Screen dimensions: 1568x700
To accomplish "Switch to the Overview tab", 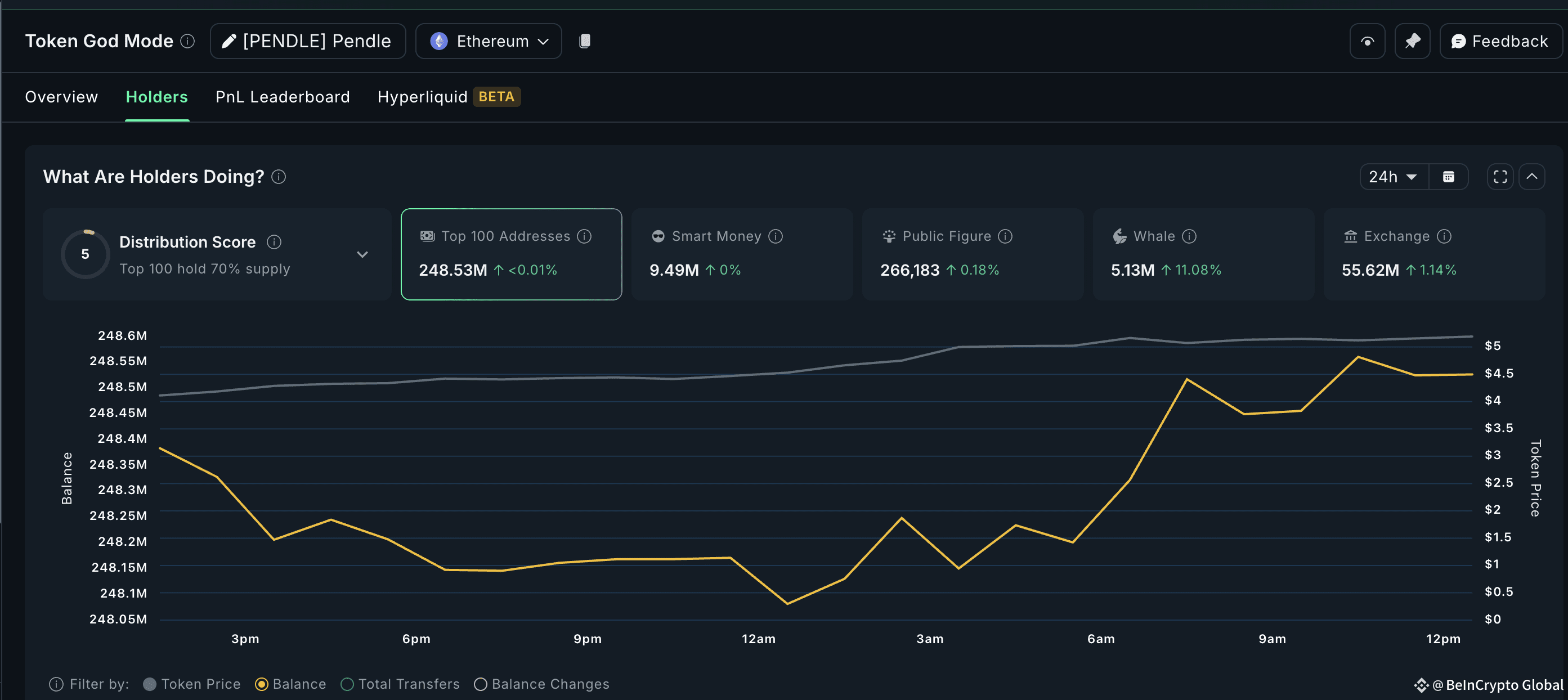I will (61, 97).
